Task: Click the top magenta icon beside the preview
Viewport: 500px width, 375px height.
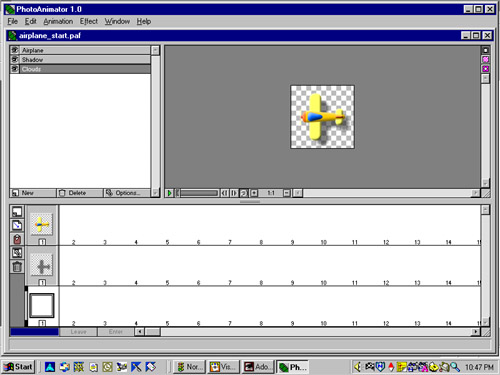Action: [486, 59]
